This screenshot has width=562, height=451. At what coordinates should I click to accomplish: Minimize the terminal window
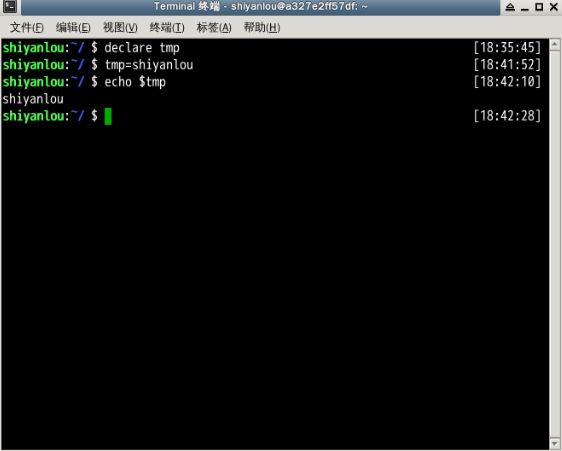[x=525, y=7]
